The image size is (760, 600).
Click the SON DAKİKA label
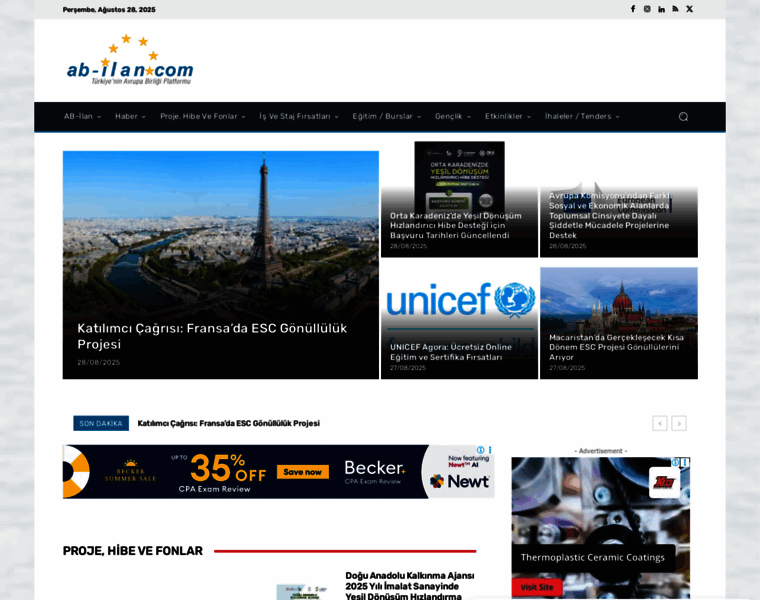point(101,424)
